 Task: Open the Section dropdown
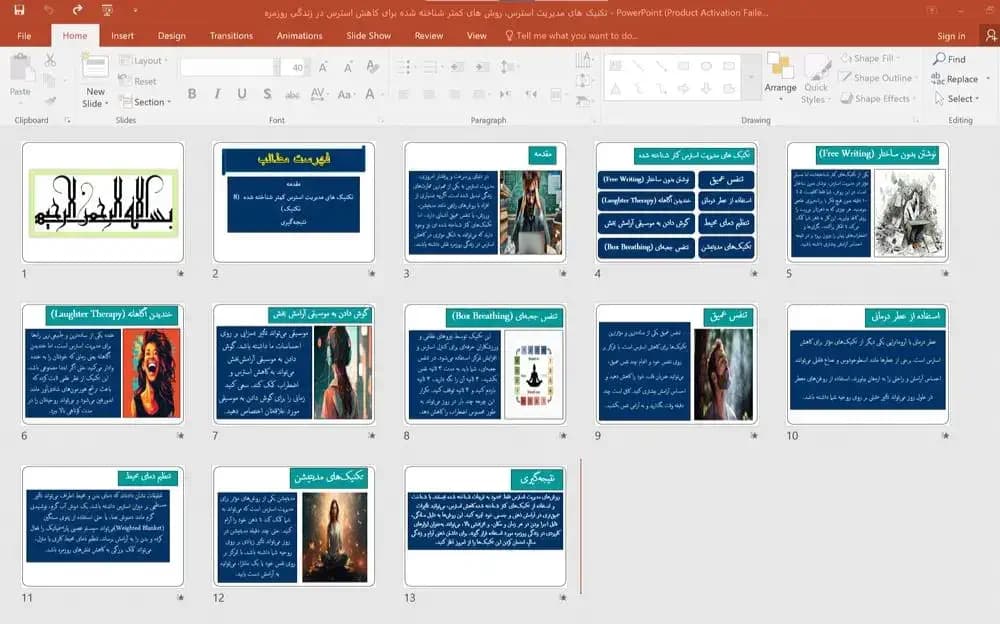[145, 101]
